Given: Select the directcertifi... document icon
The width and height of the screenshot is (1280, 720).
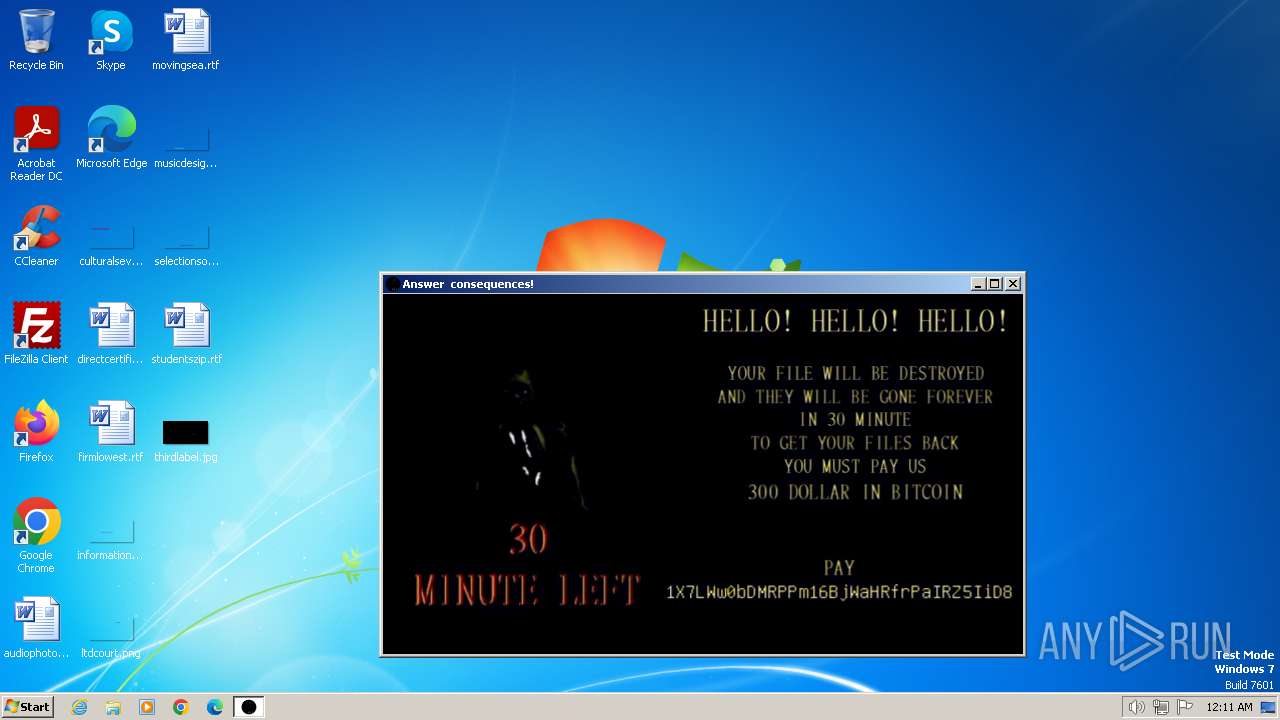Looking at the screenshot, I should pos(111,333).
